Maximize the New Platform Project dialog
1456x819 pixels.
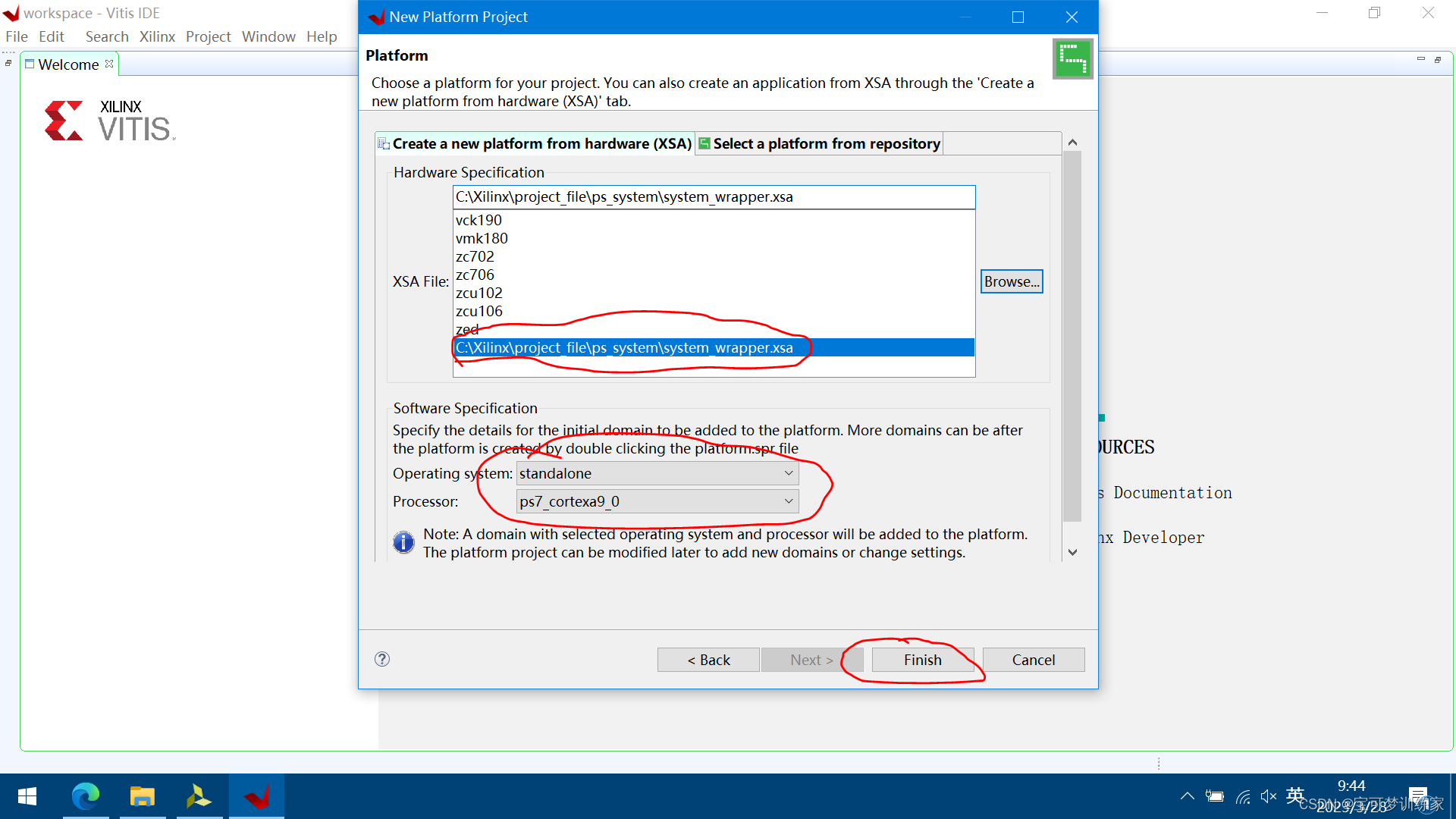(x=1018, y=17)
